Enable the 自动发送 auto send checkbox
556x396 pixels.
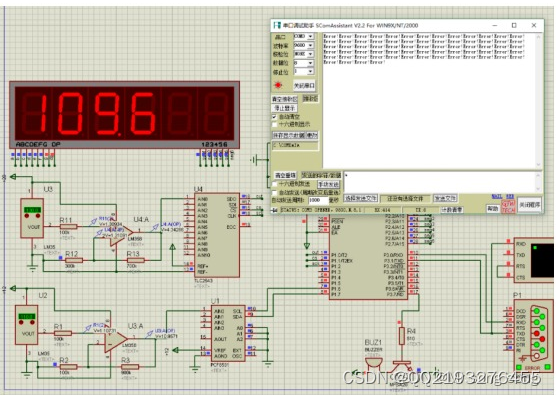274,193
